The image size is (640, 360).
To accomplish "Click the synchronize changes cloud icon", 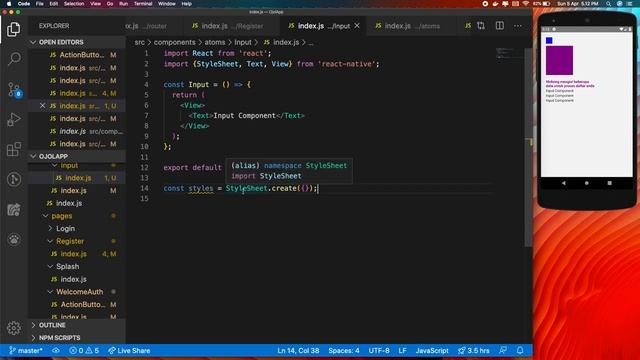I will (x=56, y=351).
